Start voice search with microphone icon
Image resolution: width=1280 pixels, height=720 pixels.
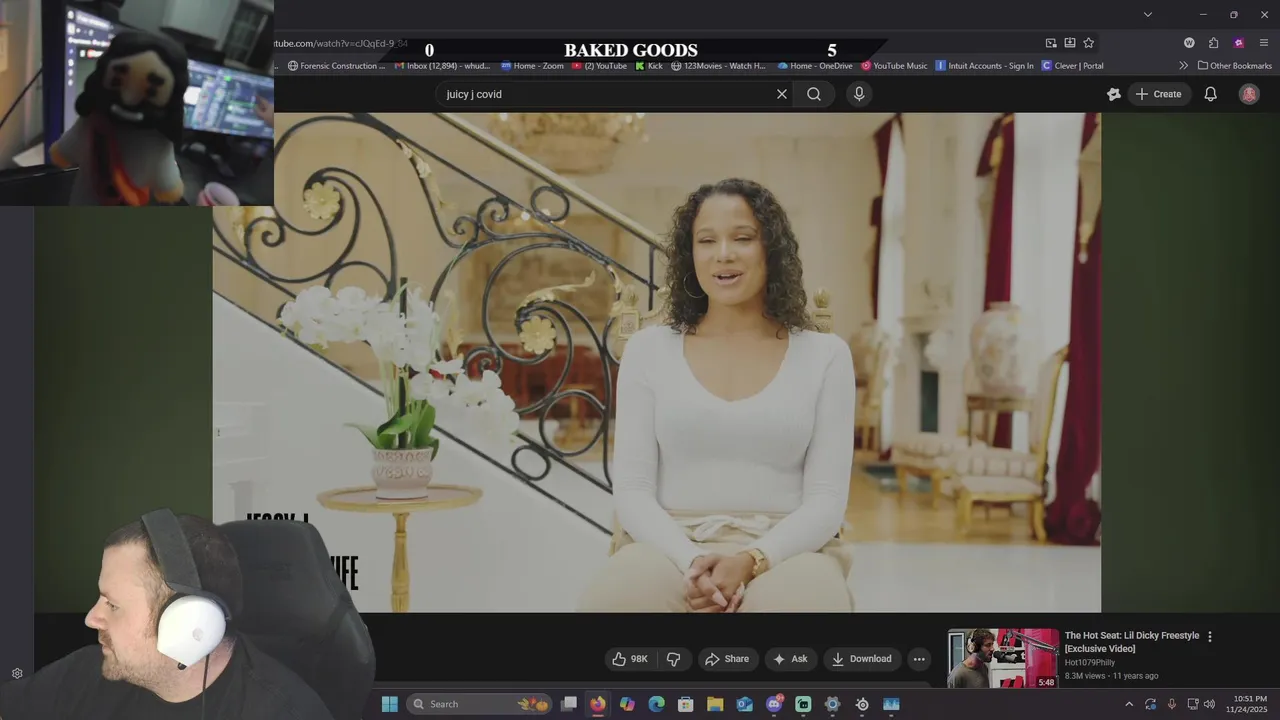tap(859, 94)
